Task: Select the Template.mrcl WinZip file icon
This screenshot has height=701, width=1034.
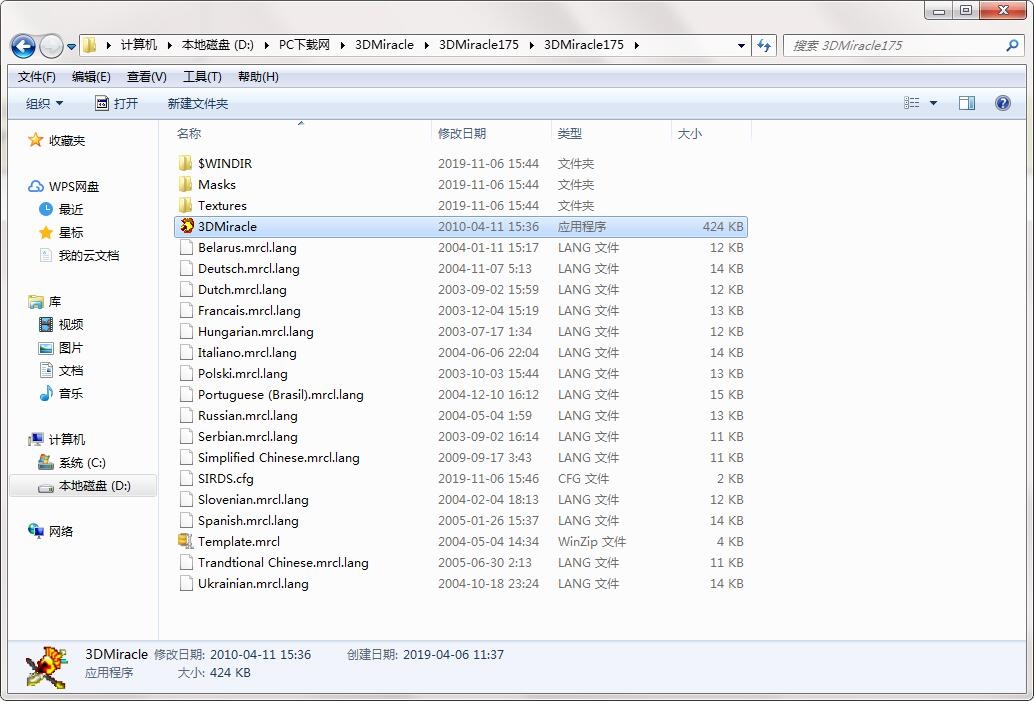Action: pos(186,541)
